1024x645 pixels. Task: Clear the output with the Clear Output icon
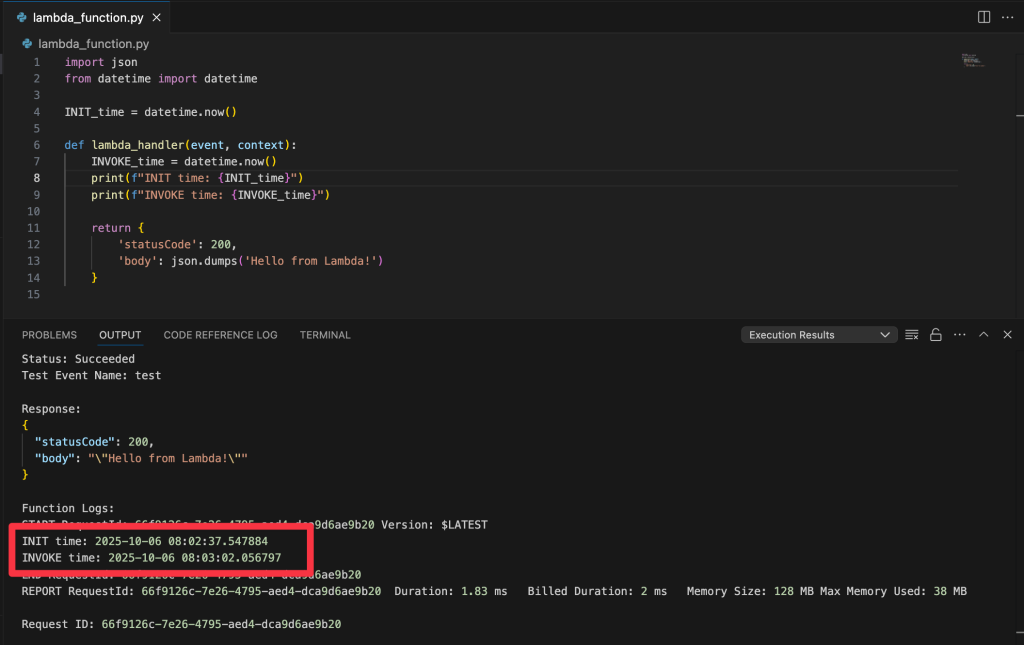[x=912, y=335]
